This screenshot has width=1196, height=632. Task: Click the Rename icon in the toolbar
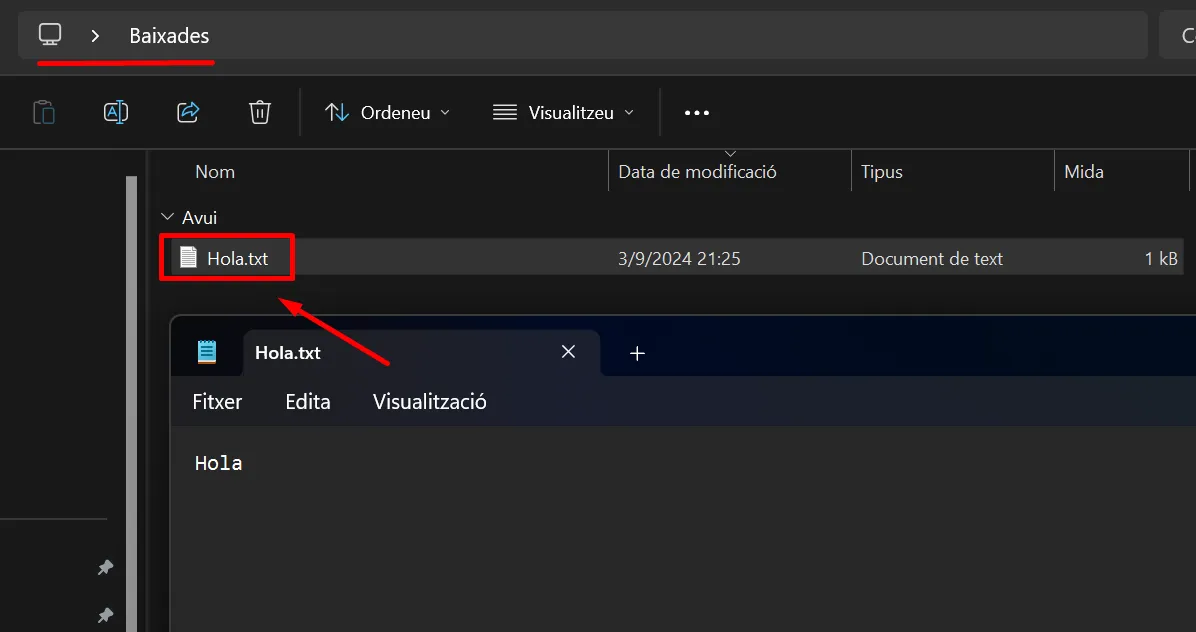coord(116,112)
